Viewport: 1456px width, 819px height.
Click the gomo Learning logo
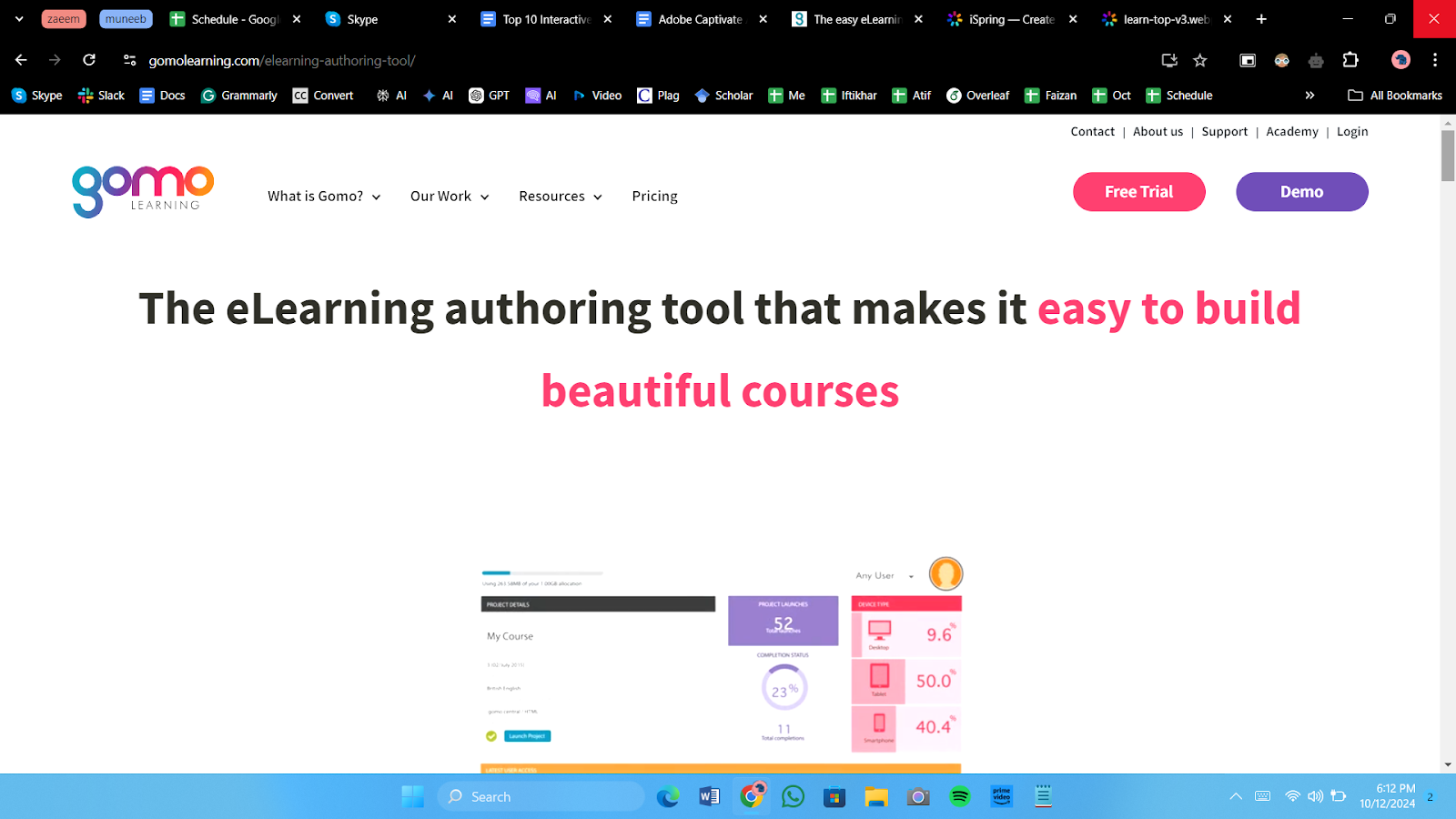pyautogui.click(x=143, y=191)
